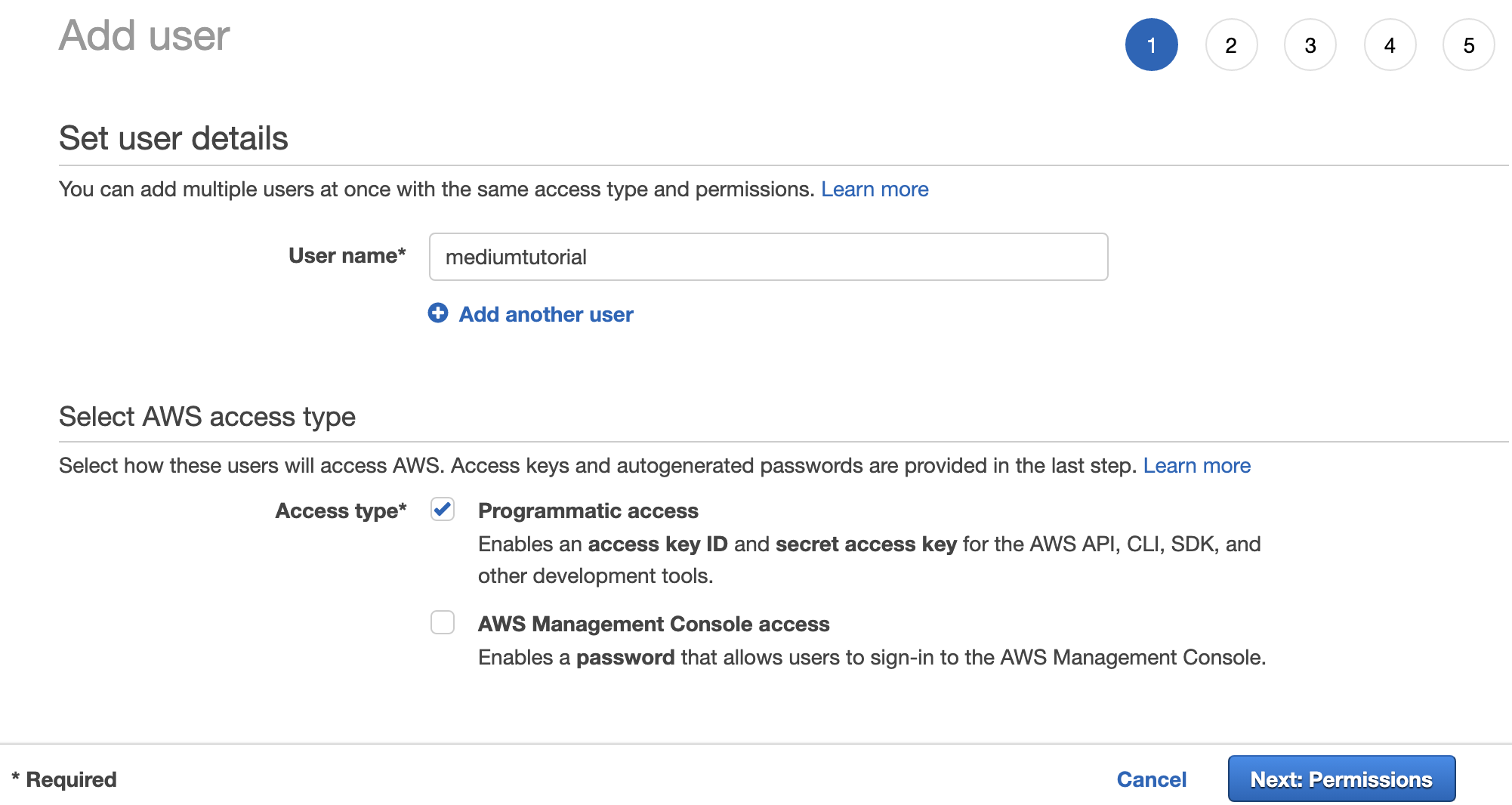Open step 5 of wizard
The height and width of the screenshot is (805, 1512).
point(1468,45)
